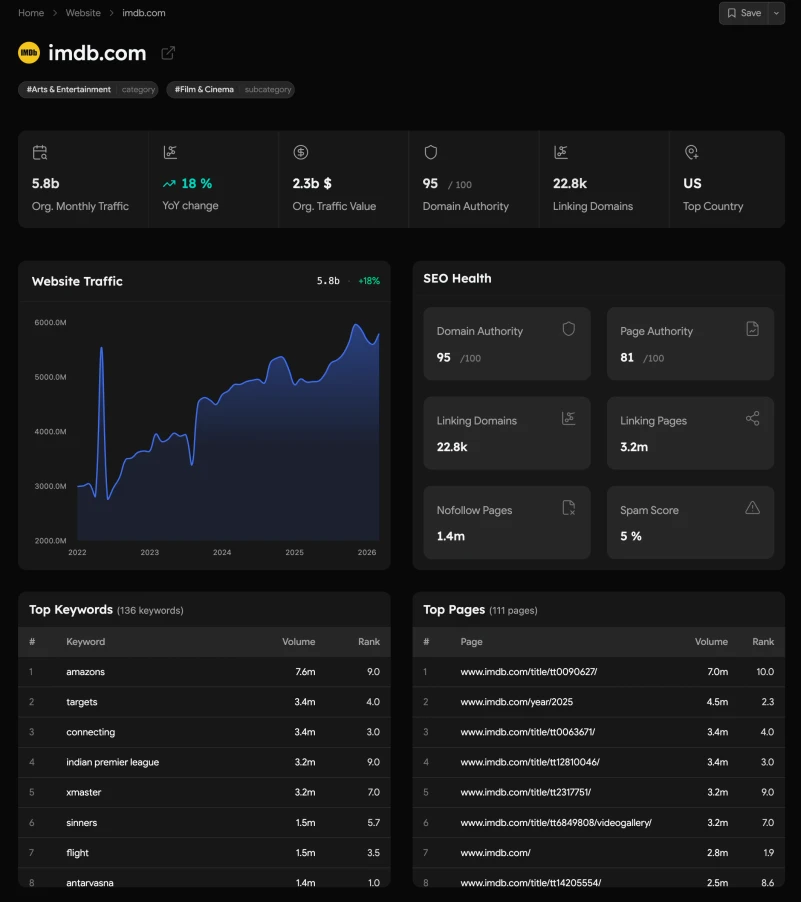Save this website with the Save button
Screen dimensions: 801x902
pos(744,13)
